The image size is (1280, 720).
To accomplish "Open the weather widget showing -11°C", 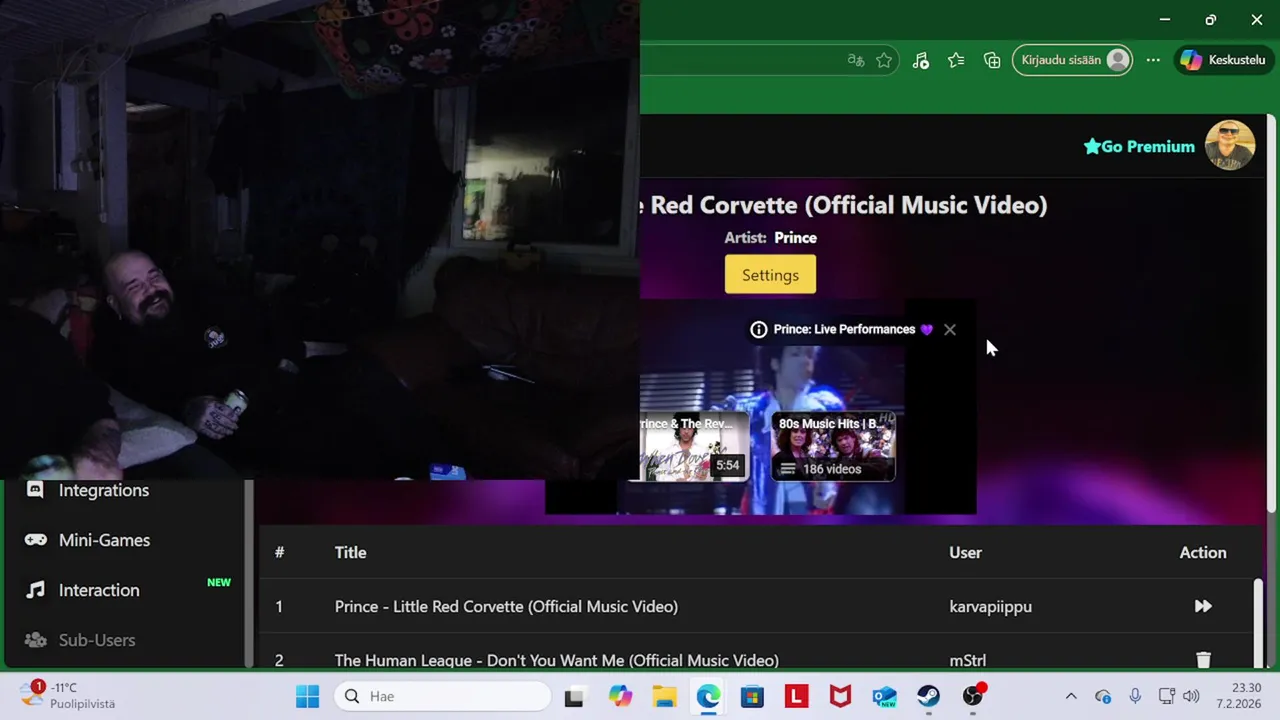I will coord(70,696).
